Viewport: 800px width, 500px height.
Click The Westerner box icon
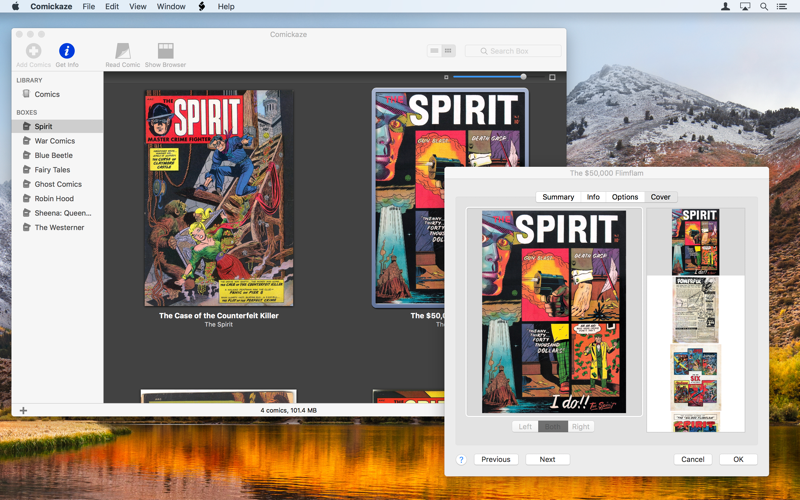click(27, 227)
